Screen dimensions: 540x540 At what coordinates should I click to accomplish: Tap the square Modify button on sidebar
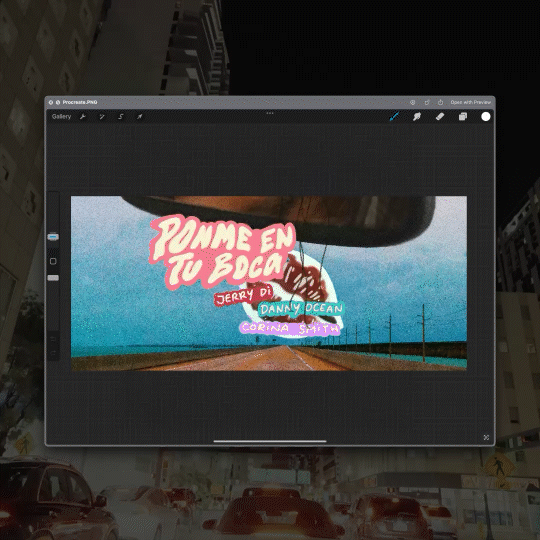coord(53,261)
